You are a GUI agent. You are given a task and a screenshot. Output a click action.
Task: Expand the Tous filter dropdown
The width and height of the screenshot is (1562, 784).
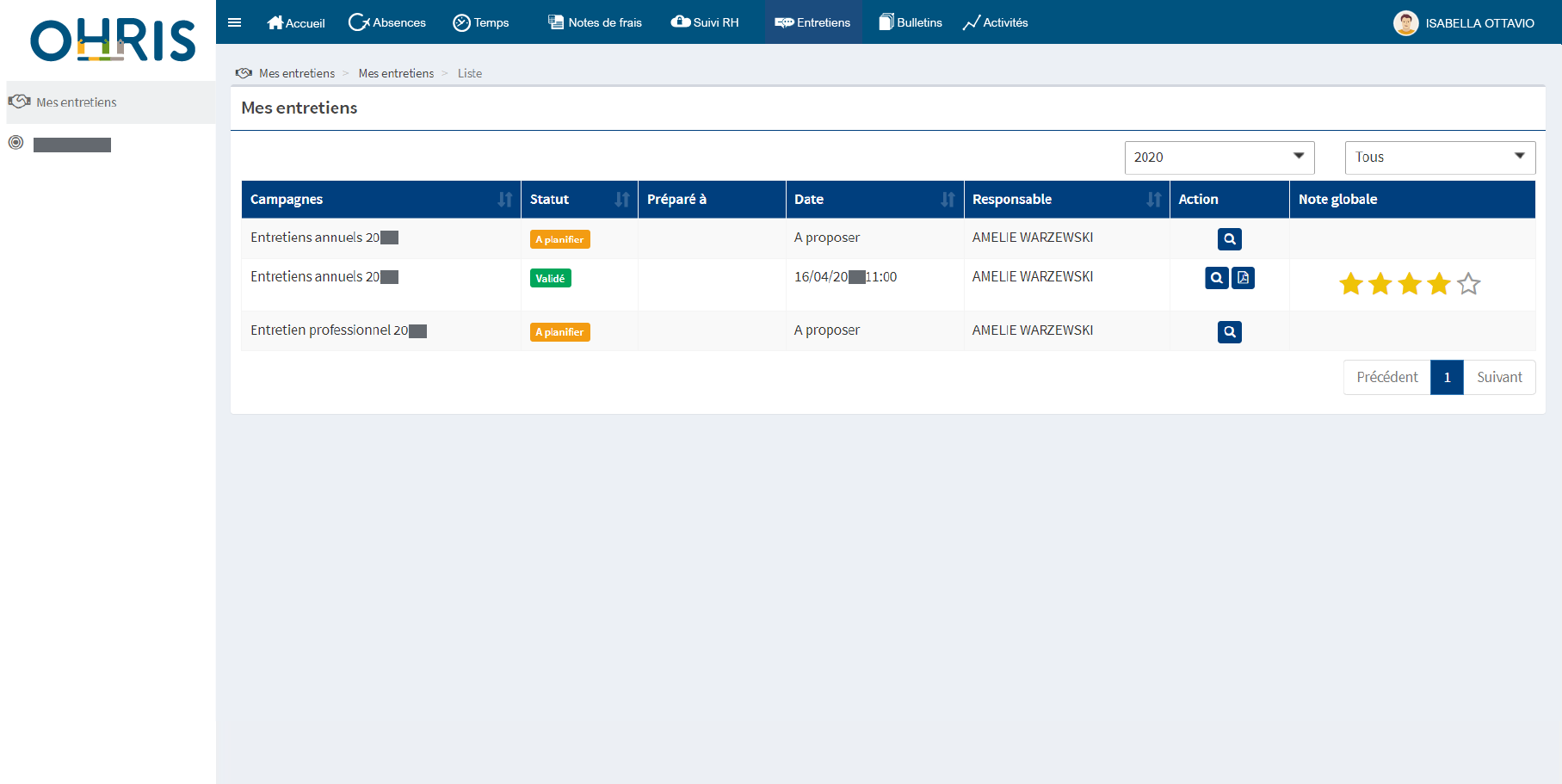tap(1439, 157)
